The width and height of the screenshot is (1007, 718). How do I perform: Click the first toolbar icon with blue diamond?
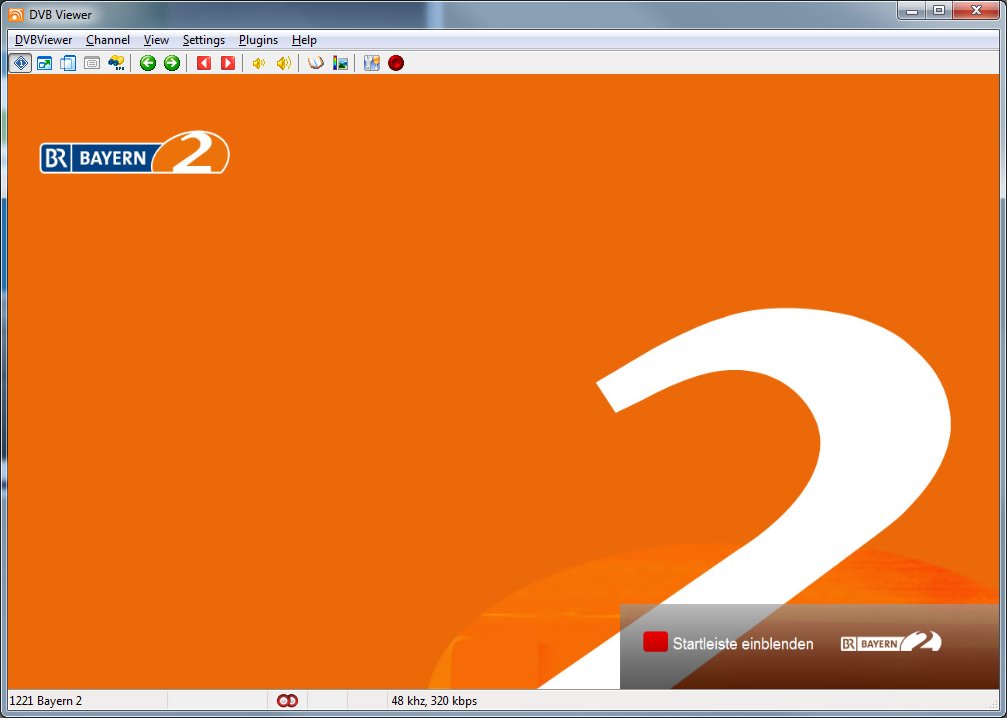click(20, 63)
